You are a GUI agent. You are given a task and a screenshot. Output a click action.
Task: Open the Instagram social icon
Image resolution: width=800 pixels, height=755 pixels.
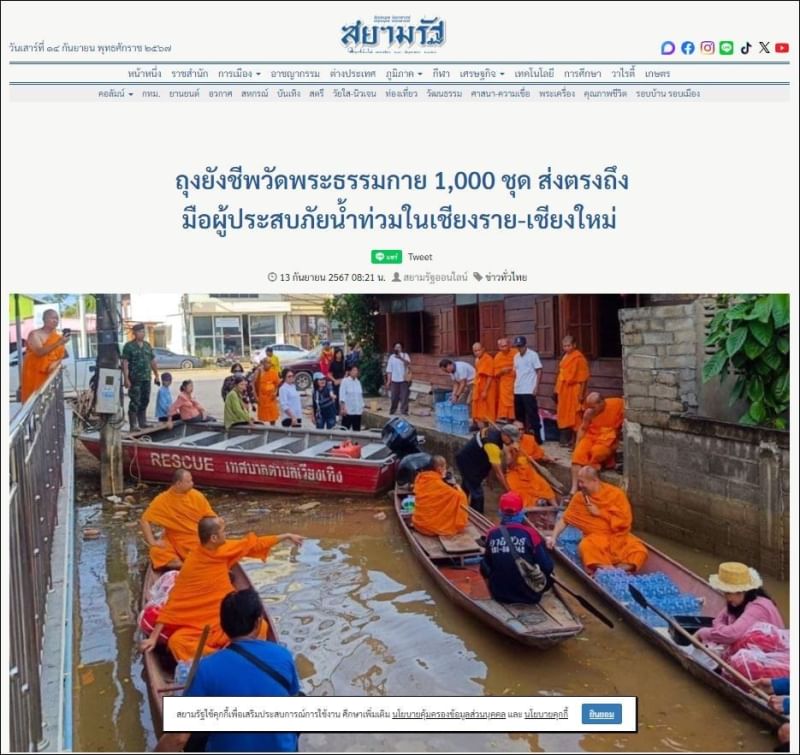[707, 48]
